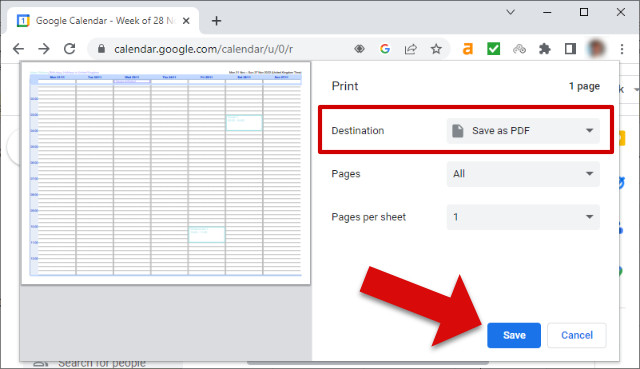Expand the Pages per sheet dropdown

(523, 217)
